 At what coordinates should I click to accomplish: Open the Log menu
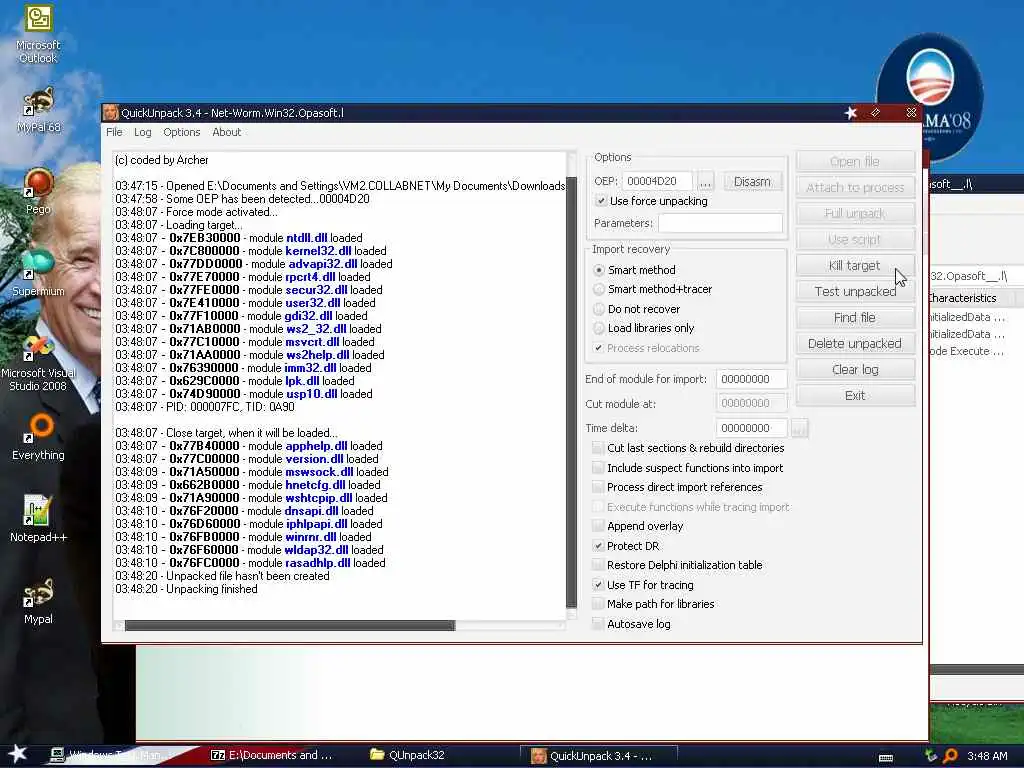142,132
